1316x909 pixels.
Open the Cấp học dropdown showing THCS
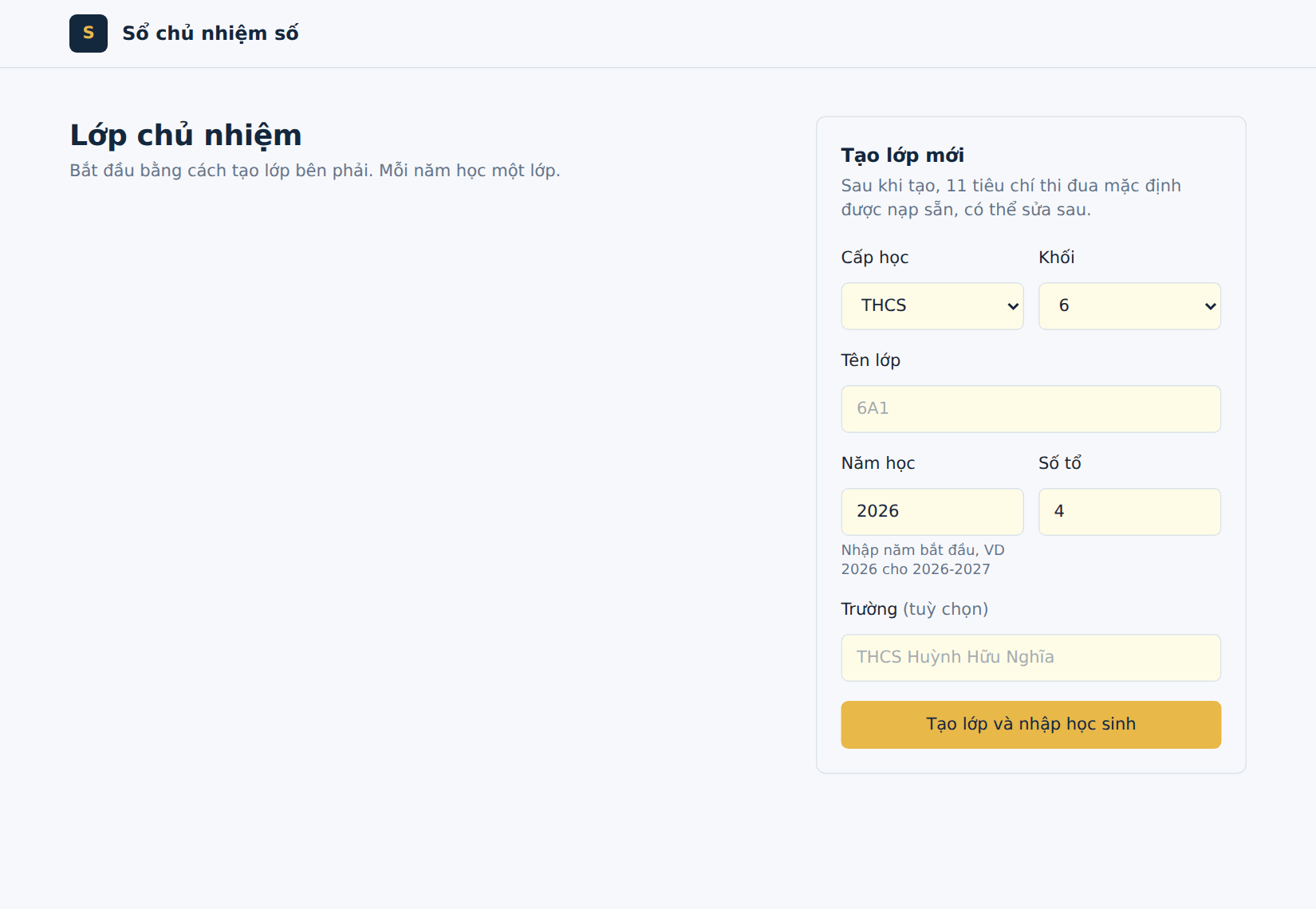tap(932, 306)
